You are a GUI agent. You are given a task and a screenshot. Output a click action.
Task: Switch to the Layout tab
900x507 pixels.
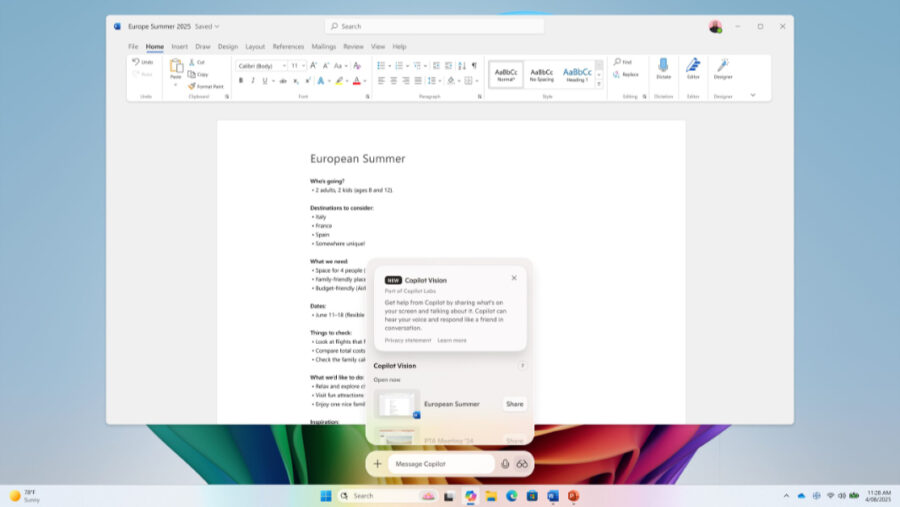click(255, 47)
